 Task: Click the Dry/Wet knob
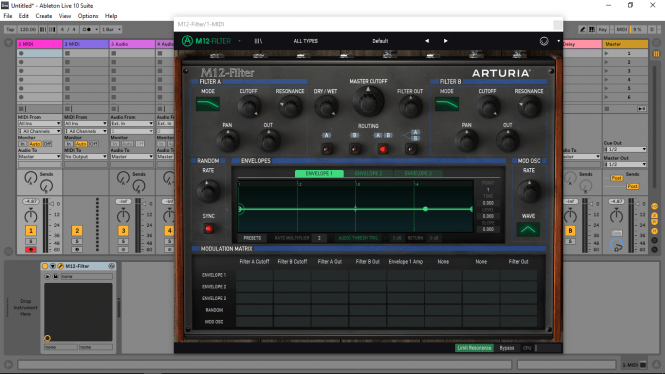326,106
